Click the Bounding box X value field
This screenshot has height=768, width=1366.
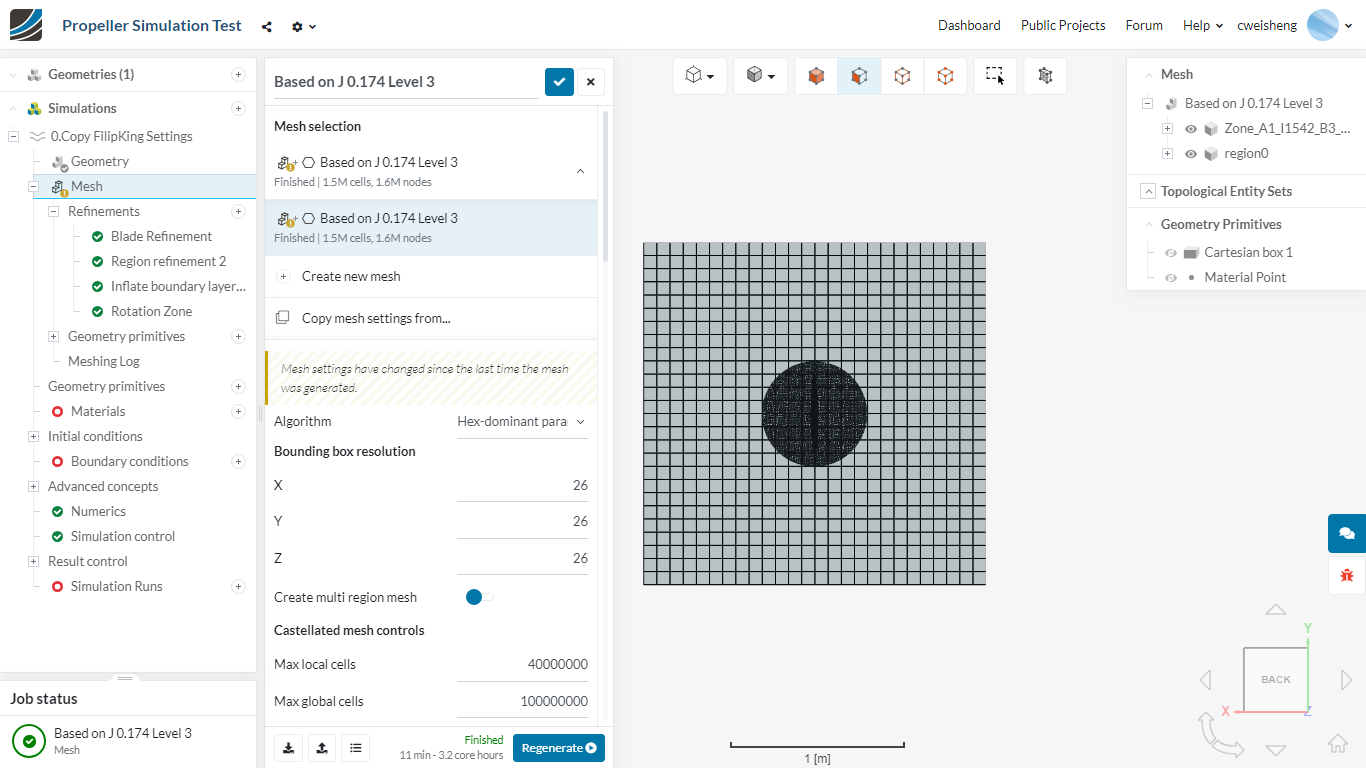coord(522,486)
